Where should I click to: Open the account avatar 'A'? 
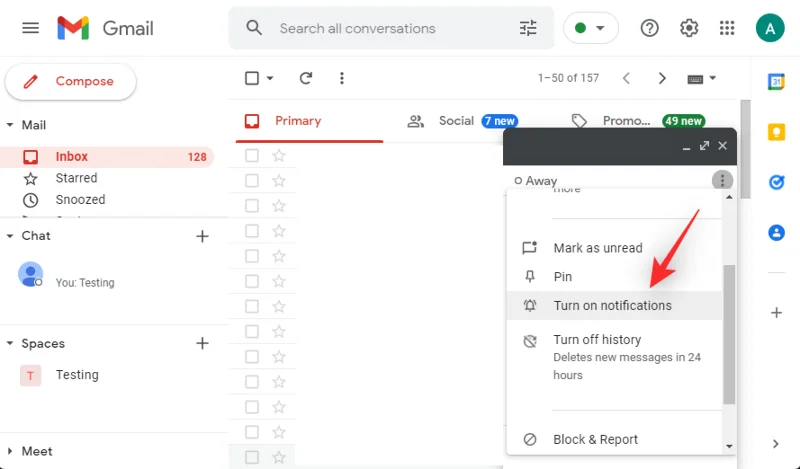pyautogui.click(x=770, y=28)
